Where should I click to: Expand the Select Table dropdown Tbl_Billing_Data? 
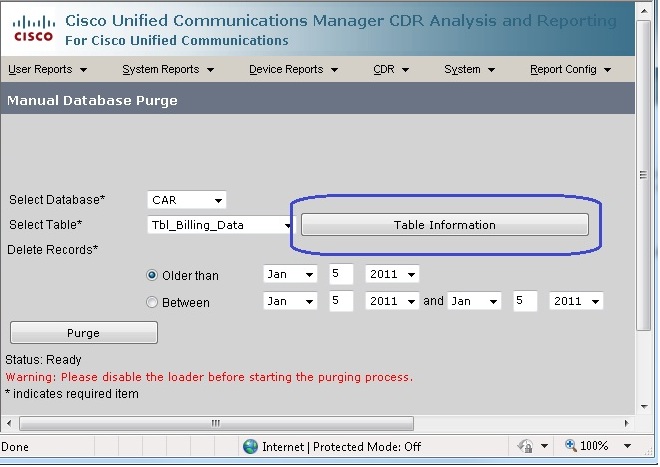click(x=221, y=225)
